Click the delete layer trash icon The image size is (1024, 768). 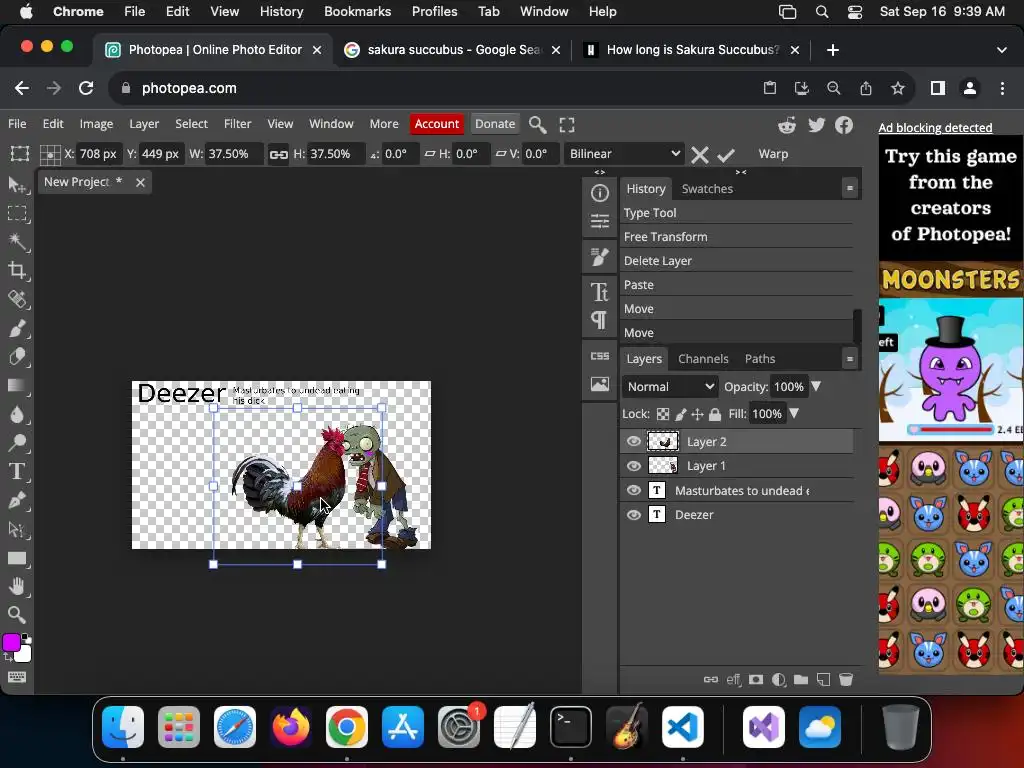846,680
